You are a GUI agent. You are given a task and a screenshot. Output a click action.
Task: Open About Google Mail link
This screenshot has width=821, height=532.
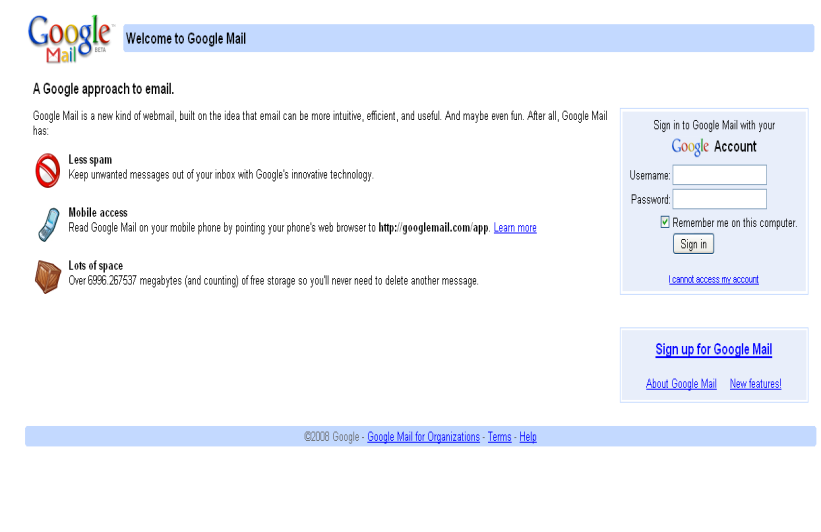(x=681, y=384)
